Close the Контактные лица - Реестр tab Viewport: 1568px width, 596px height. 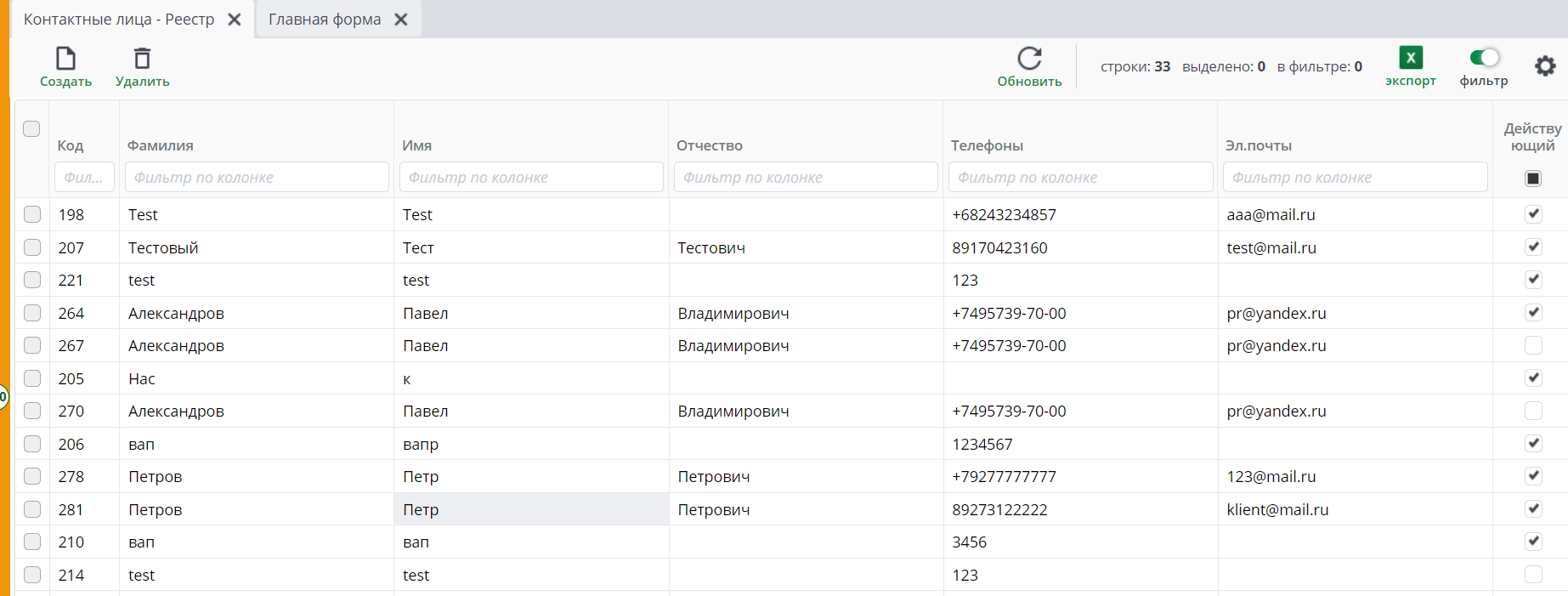pos(235,20)
